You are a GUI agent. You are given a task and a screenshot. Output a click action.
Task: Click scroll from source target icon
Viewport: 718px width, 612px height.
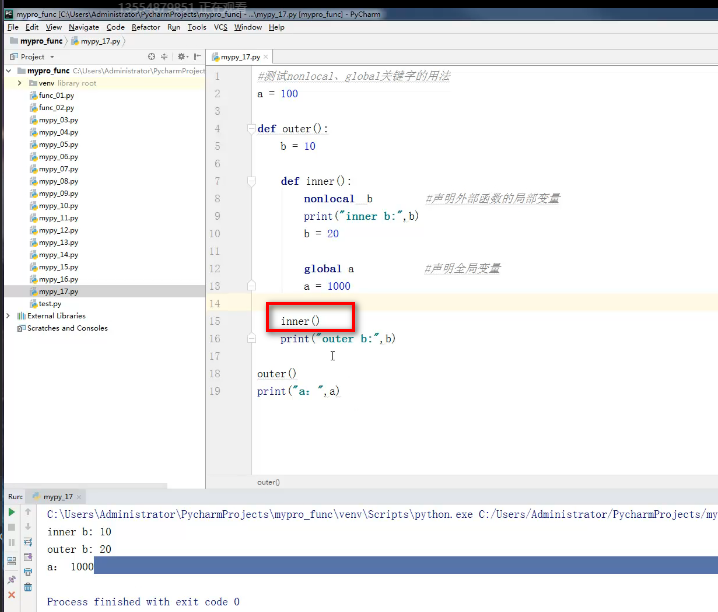(152, 57)
